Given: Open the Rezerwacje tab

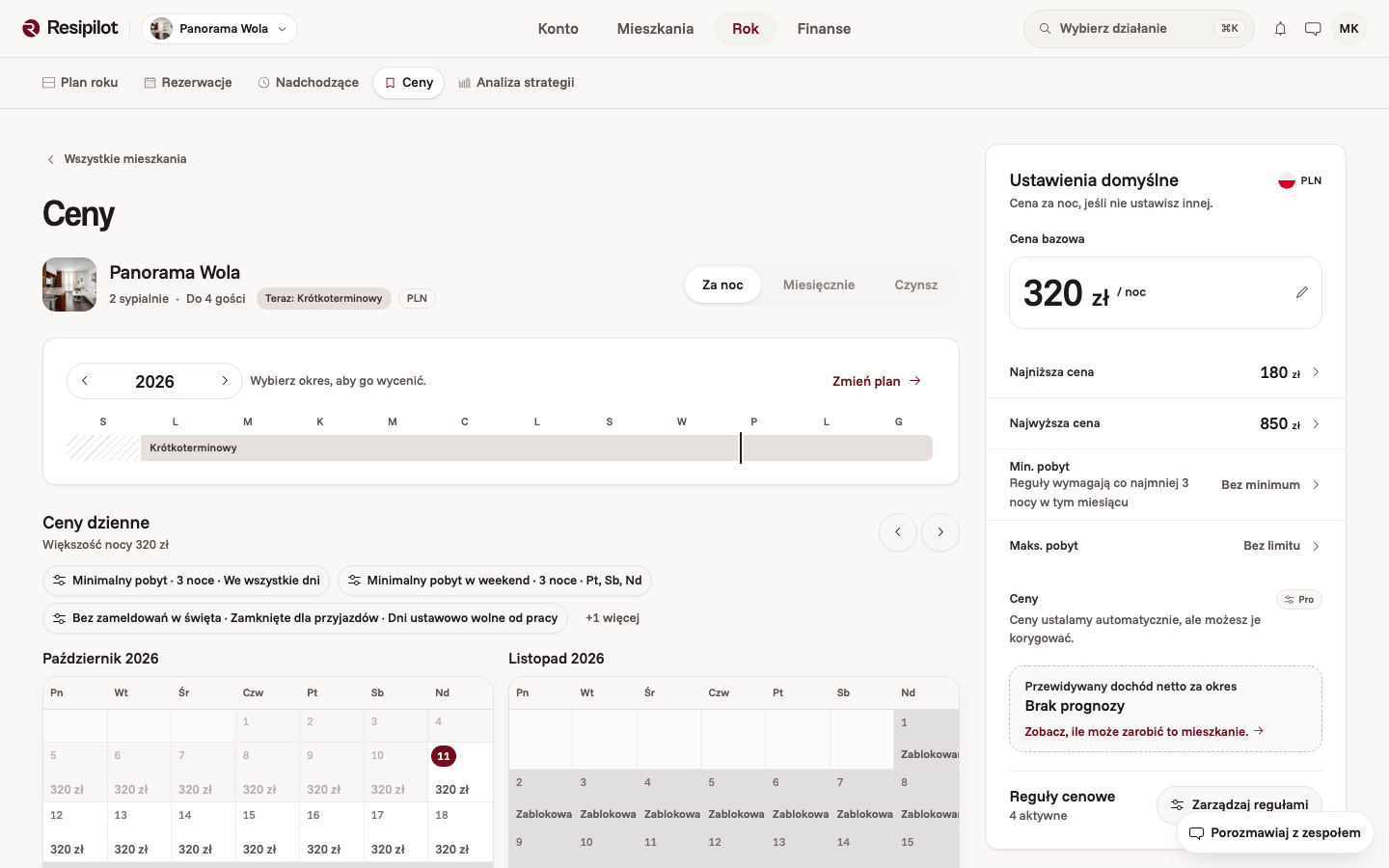Looking at the screenshot, I should (x=188, y=83).
